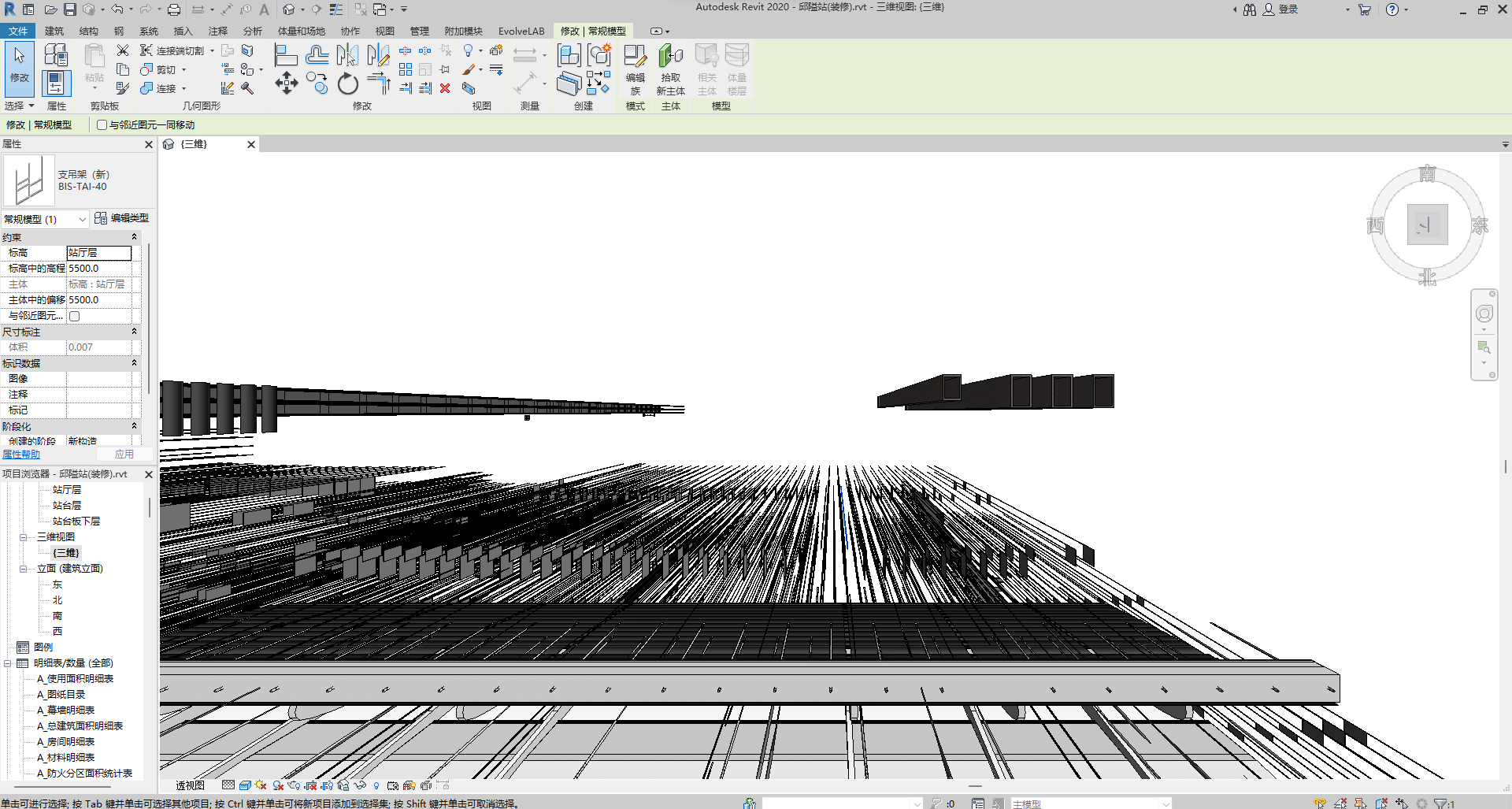Click the Rotate tool icon
Viewport: 1512px width, 809px height.
tap(347, 83)
